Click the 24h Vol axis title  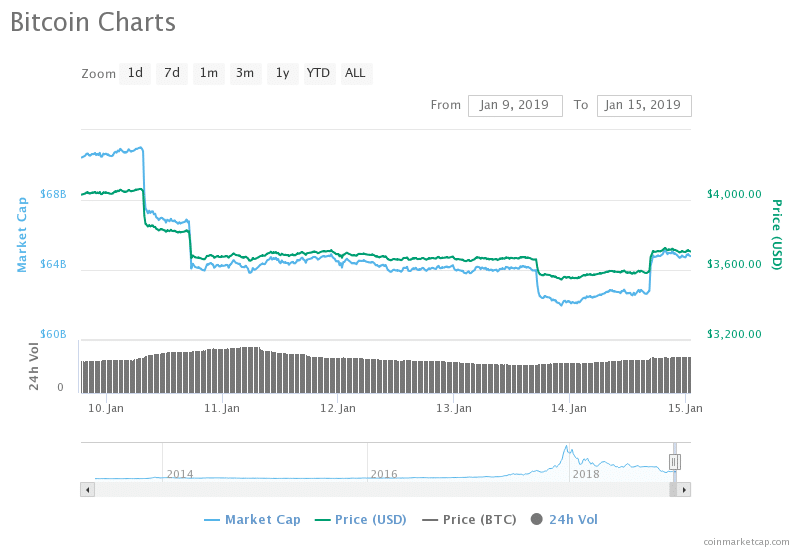(34, 366)
